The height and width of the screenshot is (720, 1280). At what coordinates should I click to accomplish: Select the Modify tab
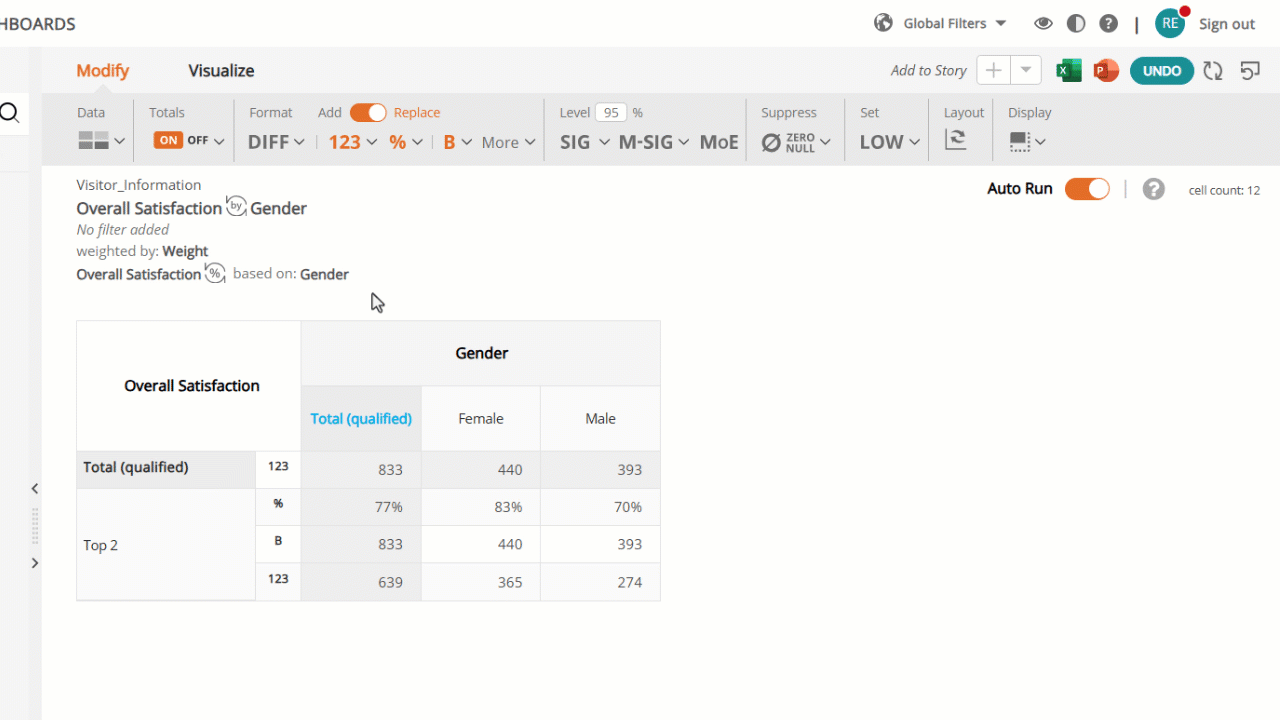tap(103, 71)
